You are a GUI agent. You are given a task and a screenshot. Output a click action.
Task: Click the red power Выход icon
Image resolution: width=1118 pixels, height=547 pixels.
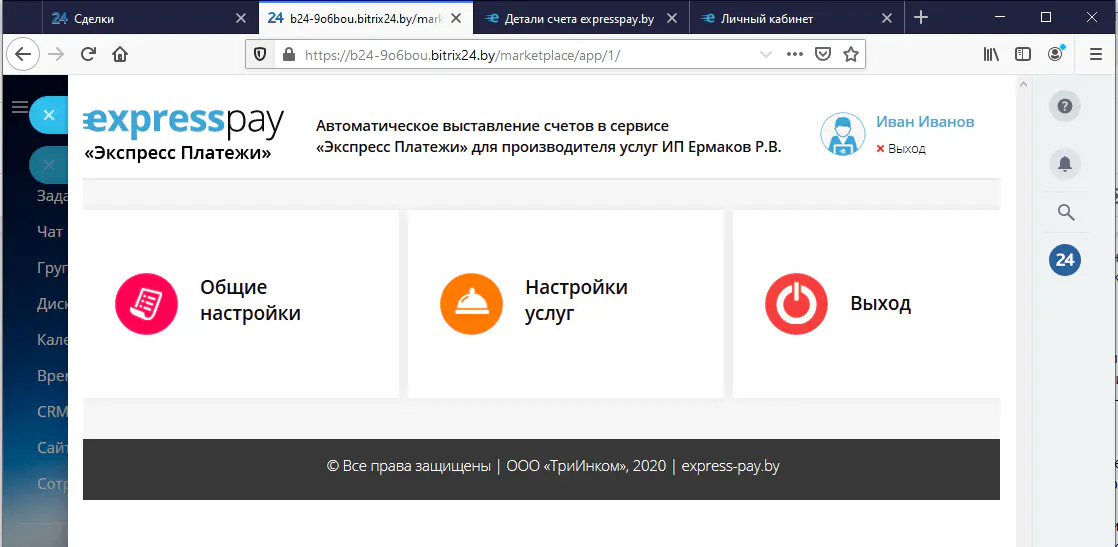pyautogui.click(x=796, y=304)
